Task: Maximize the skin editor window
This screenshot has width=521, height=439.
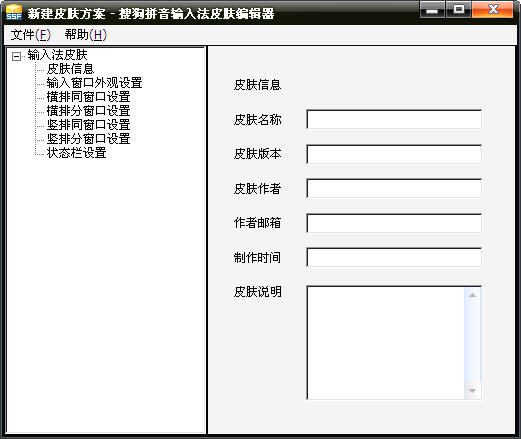Action: [458, 9]
